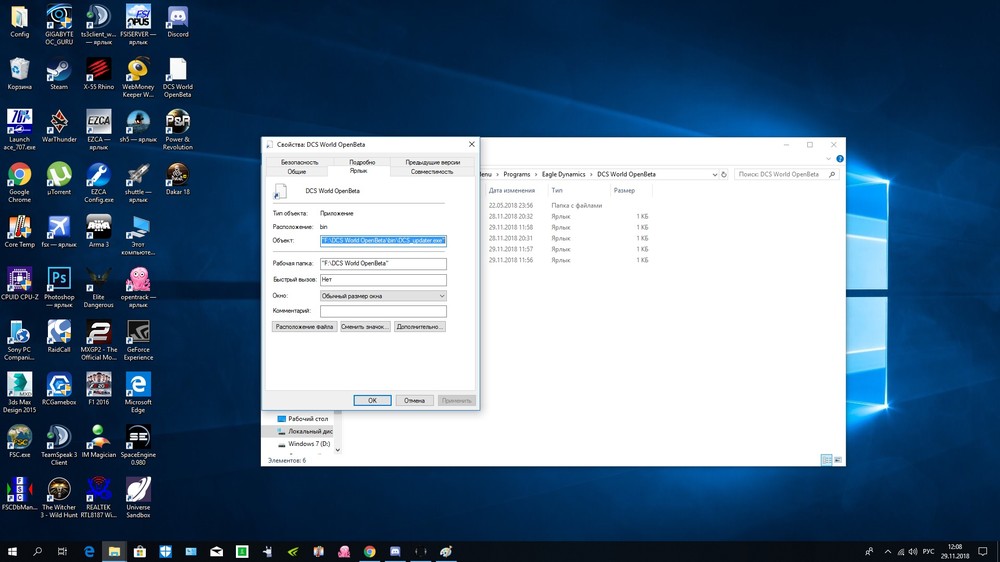The width and height of the screenshot is (1000, 562).
Task: Click the Google Chrome desktop icon
Action: click(19, 176)
